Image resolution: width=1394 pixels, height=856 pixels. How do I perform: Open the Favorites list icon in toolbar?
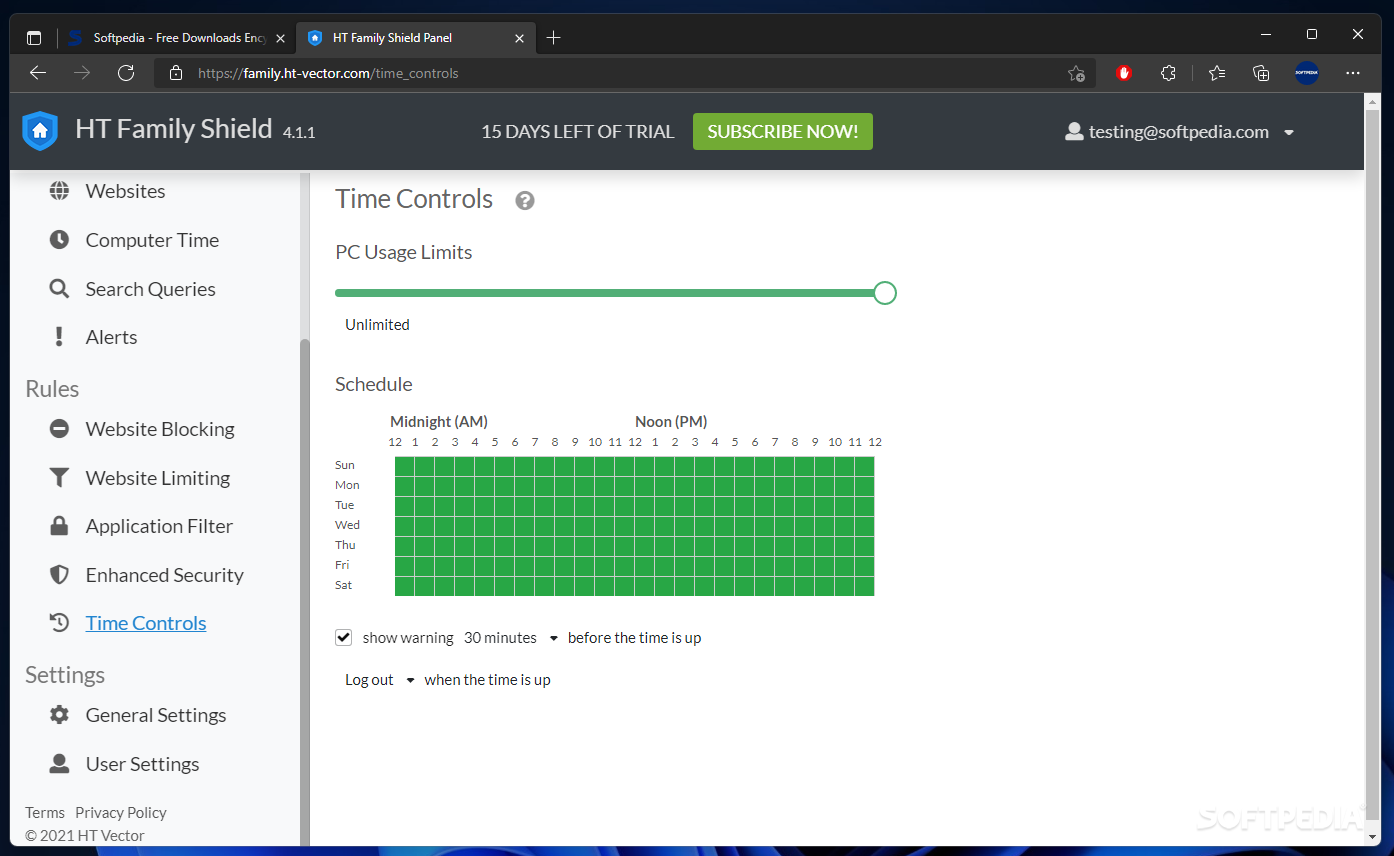point(1216,73)
